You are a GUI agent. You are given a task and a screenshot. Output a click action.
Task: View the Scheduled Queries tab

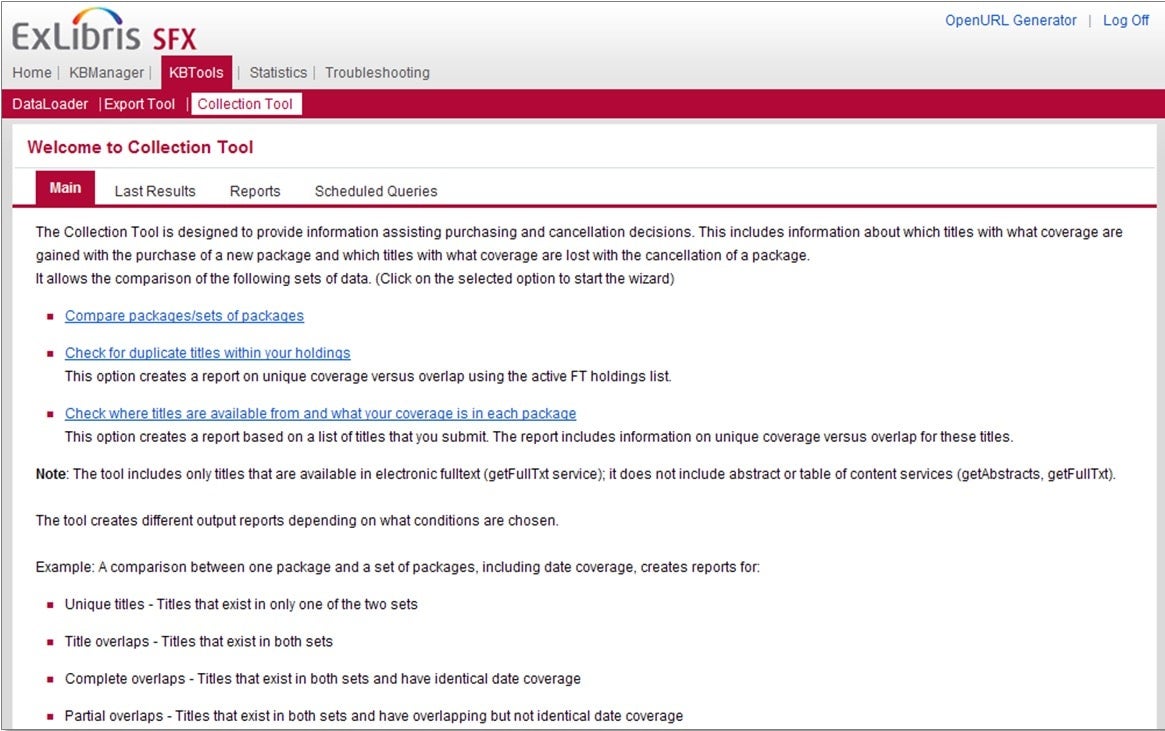point(376,191)
